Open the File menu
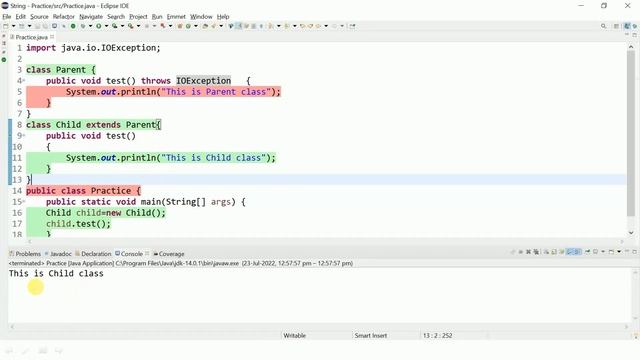The width and height of the screenshot is (640, 360). 7,16
